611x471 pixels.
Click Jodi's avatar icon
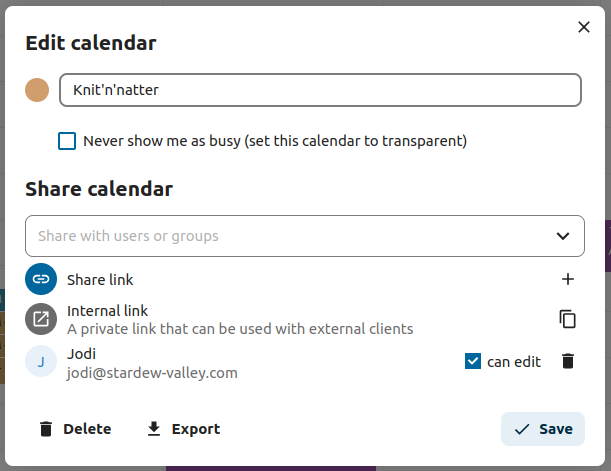pyautogui.click(x=41, y=362)
